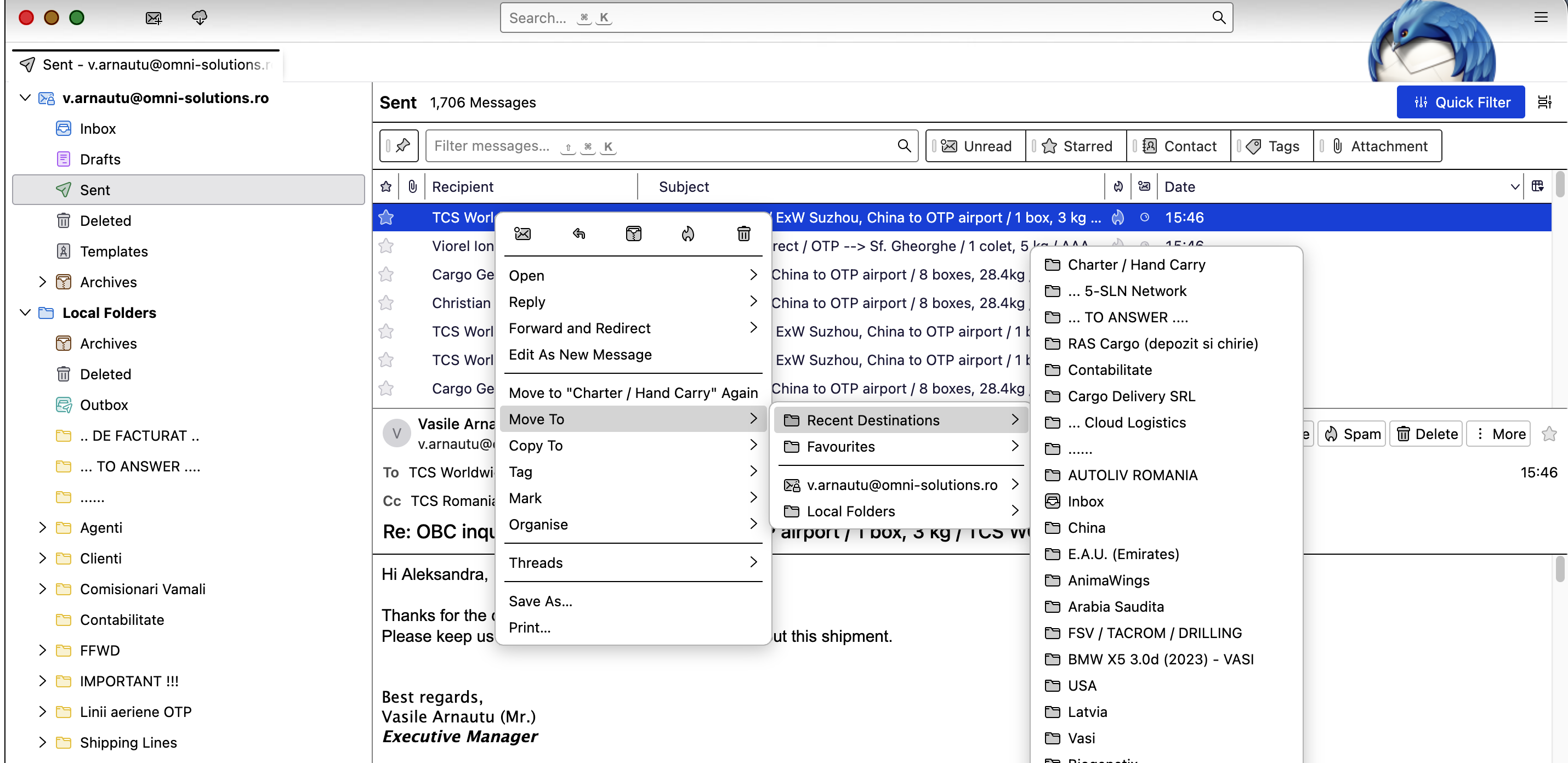The height and width of the screenshot is (763, 1568).
Task: Click the archive icon in context menu toolbar
Action: click(x=633, y=234)
